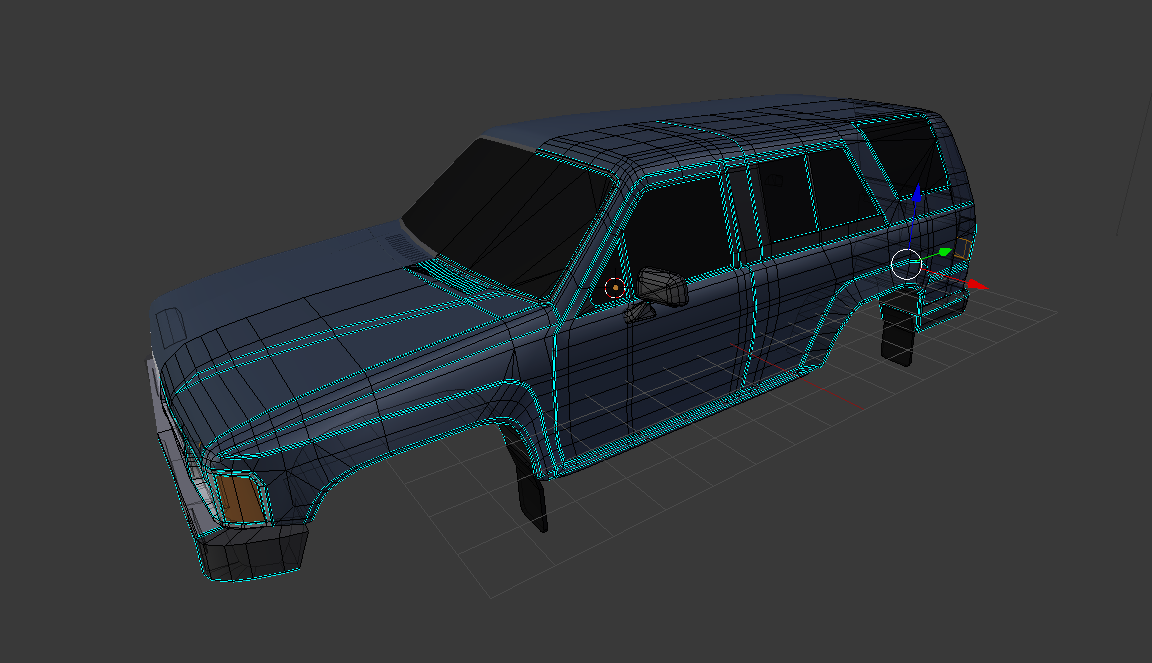Viewport: 1152px width, 663px height.
Task: Click the front door window glass
Action: tap(680, 232)
